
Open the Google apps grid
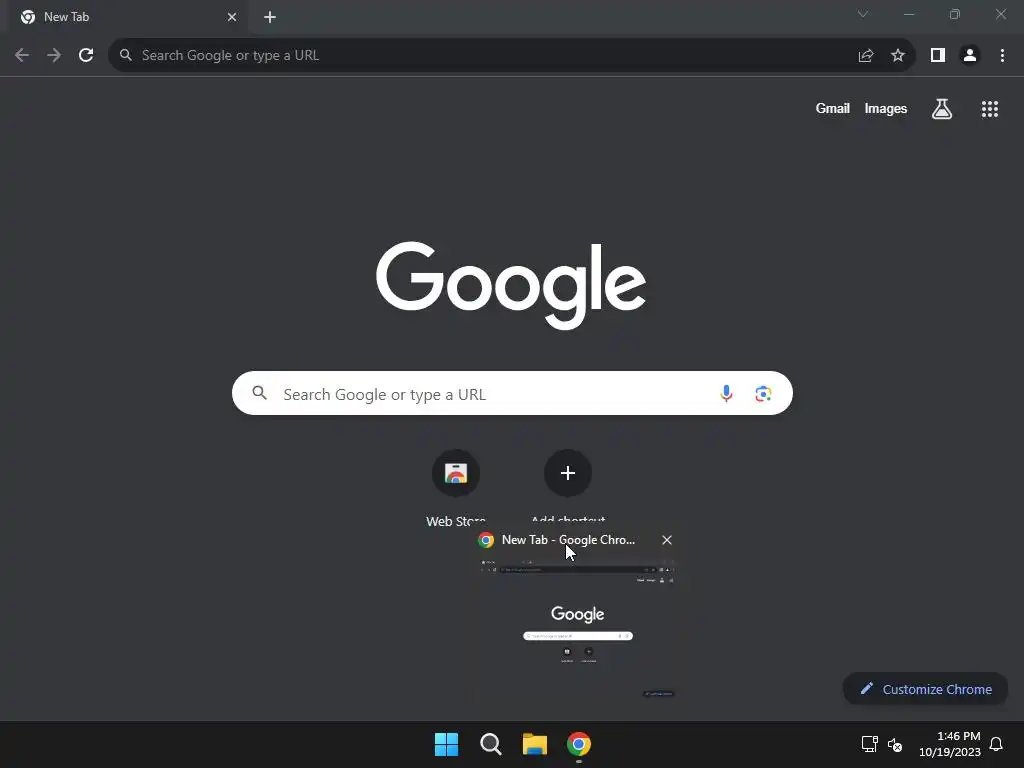[990, 109]
